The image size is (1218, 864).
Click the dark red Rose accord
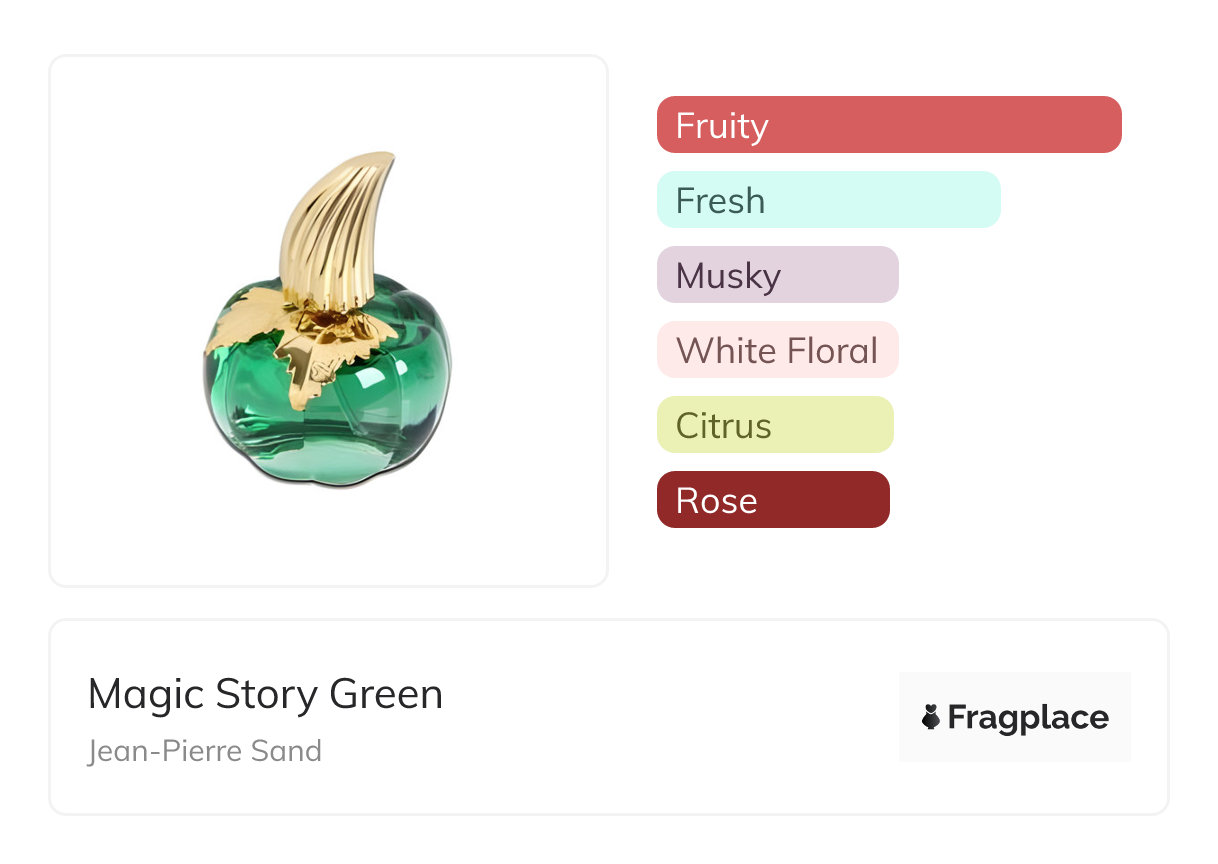772,500
